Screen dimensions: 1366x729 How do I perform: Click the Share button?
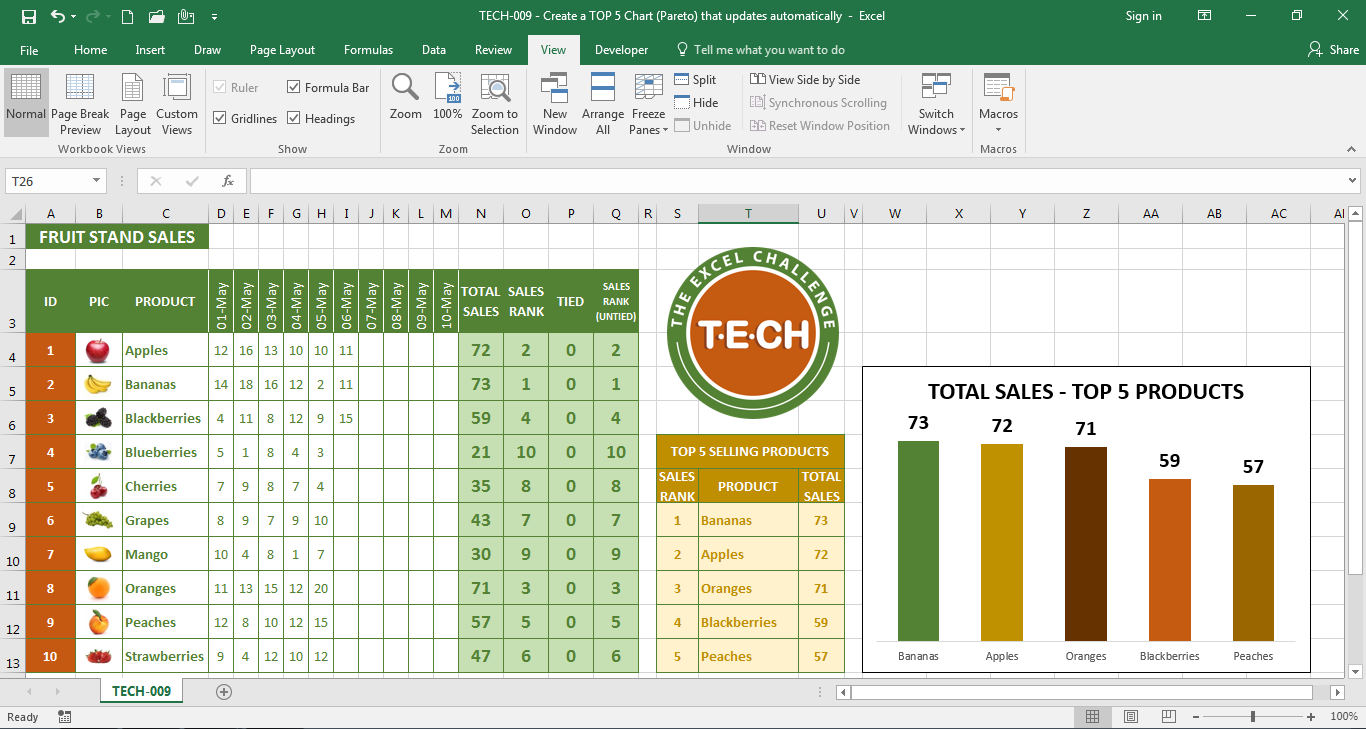(x=1334, y=50)
